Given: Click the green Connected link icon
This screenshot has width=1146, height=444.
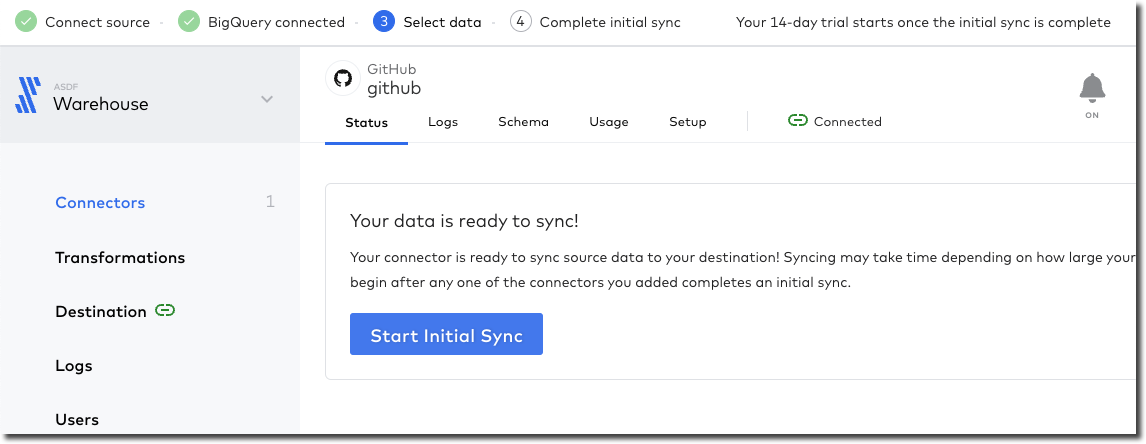Looking at the screenshot, I should pos(797,121).
